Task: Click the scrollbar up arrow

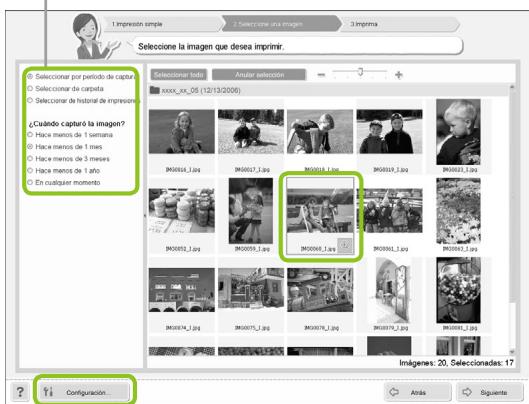Action: 512,87
